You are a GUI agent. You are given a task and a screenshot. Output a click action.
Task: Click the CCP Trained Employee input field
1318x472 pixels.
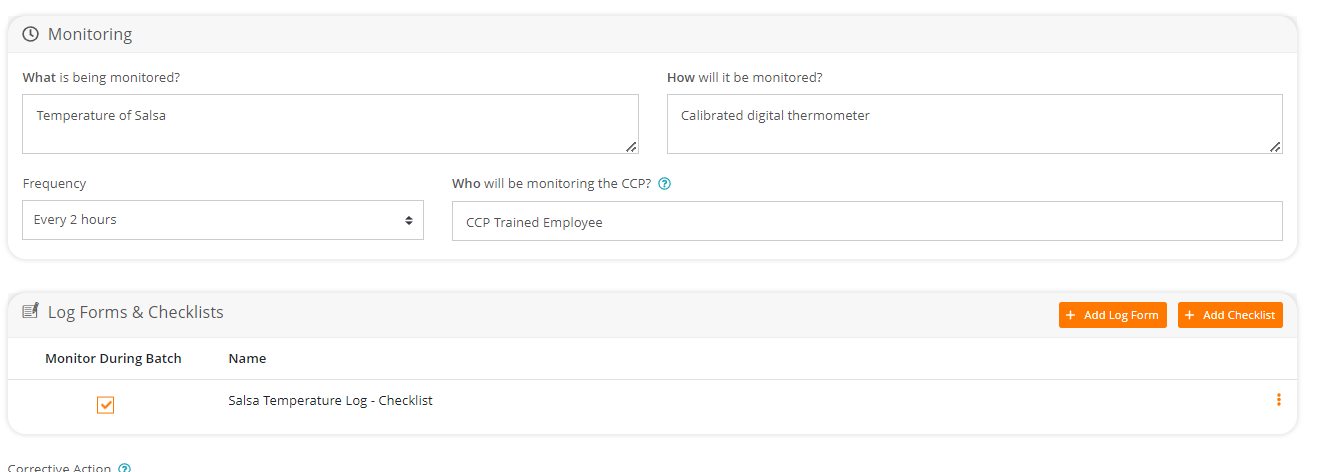click(866, 222)
